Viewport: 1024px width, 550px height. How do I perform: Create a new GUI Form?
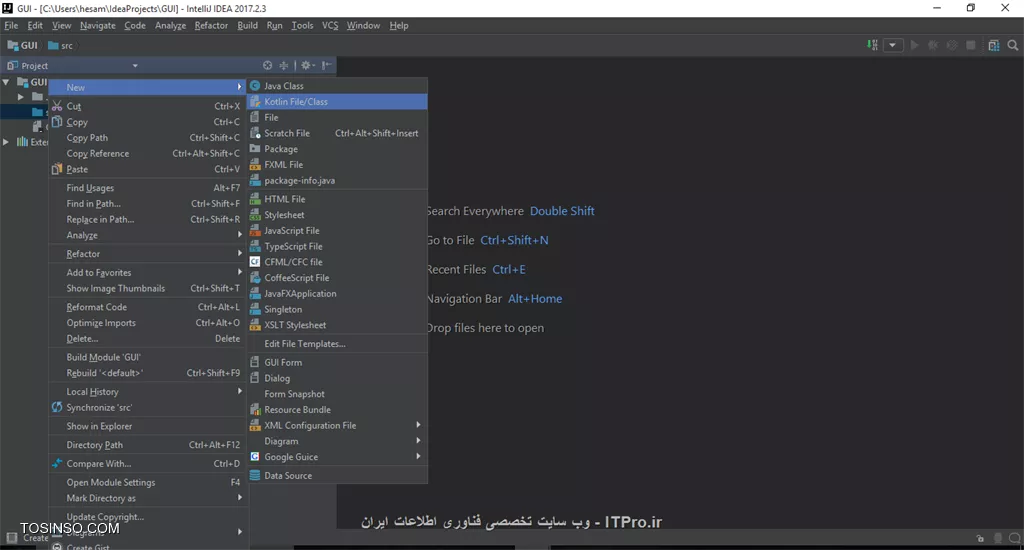pos(337,363)
